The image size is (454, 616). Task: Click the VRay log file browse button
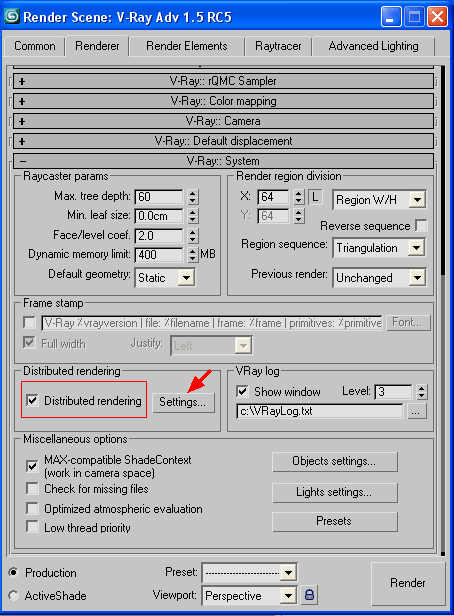[416, 411]
